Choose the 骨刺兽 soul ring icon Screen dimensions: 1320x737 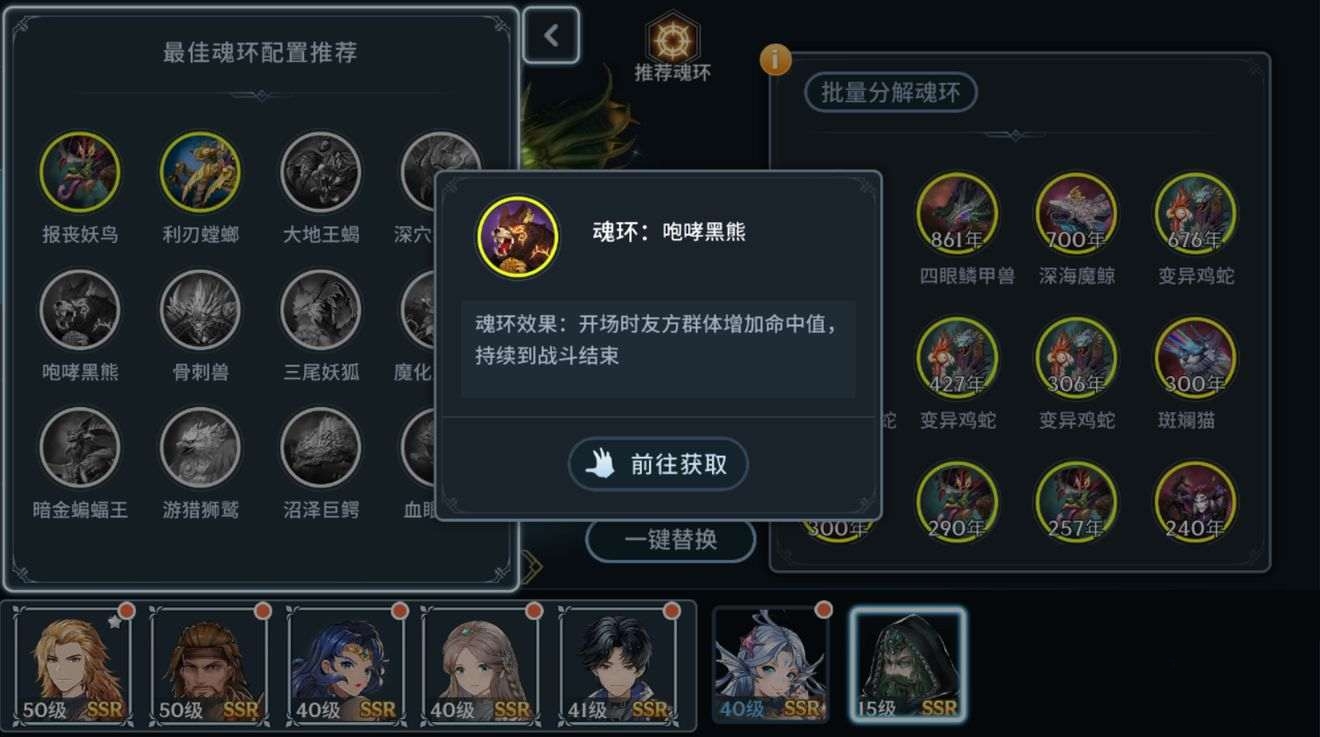coord(200,310)
